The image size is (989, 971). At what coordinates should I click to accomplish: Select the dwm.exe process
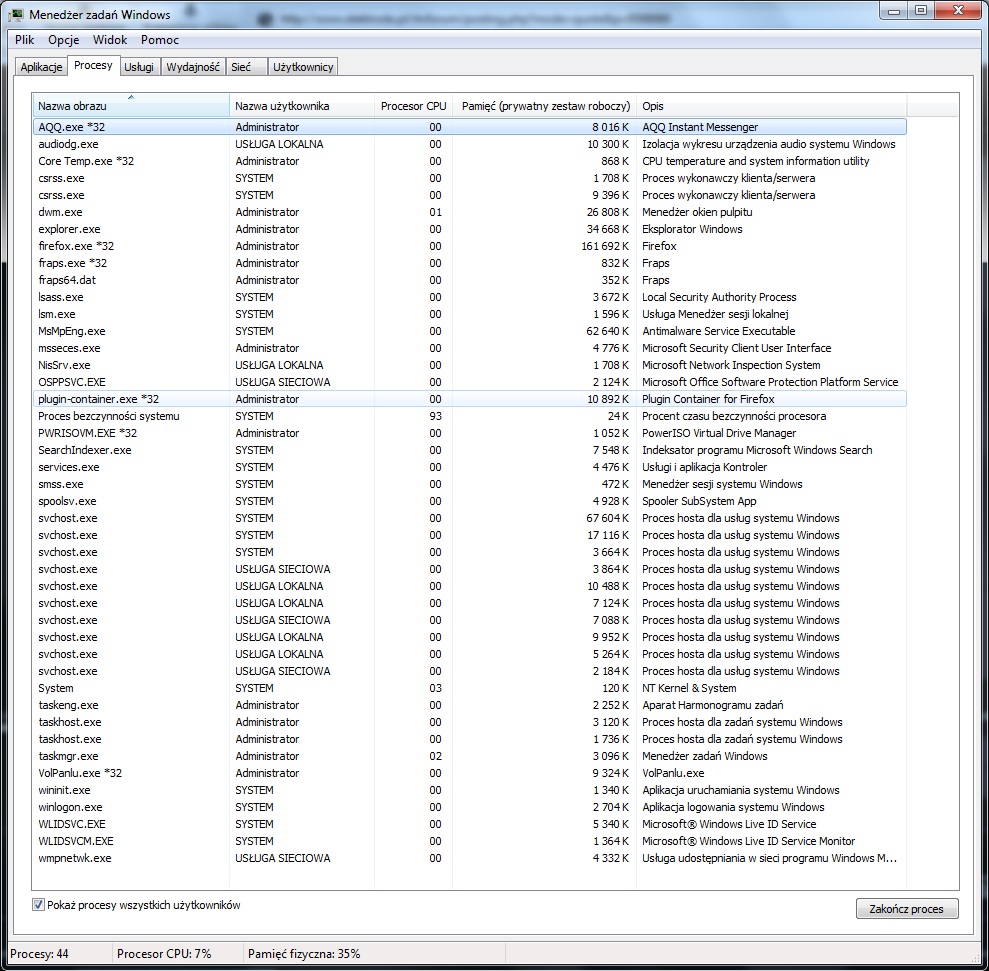tap(469, 212)
